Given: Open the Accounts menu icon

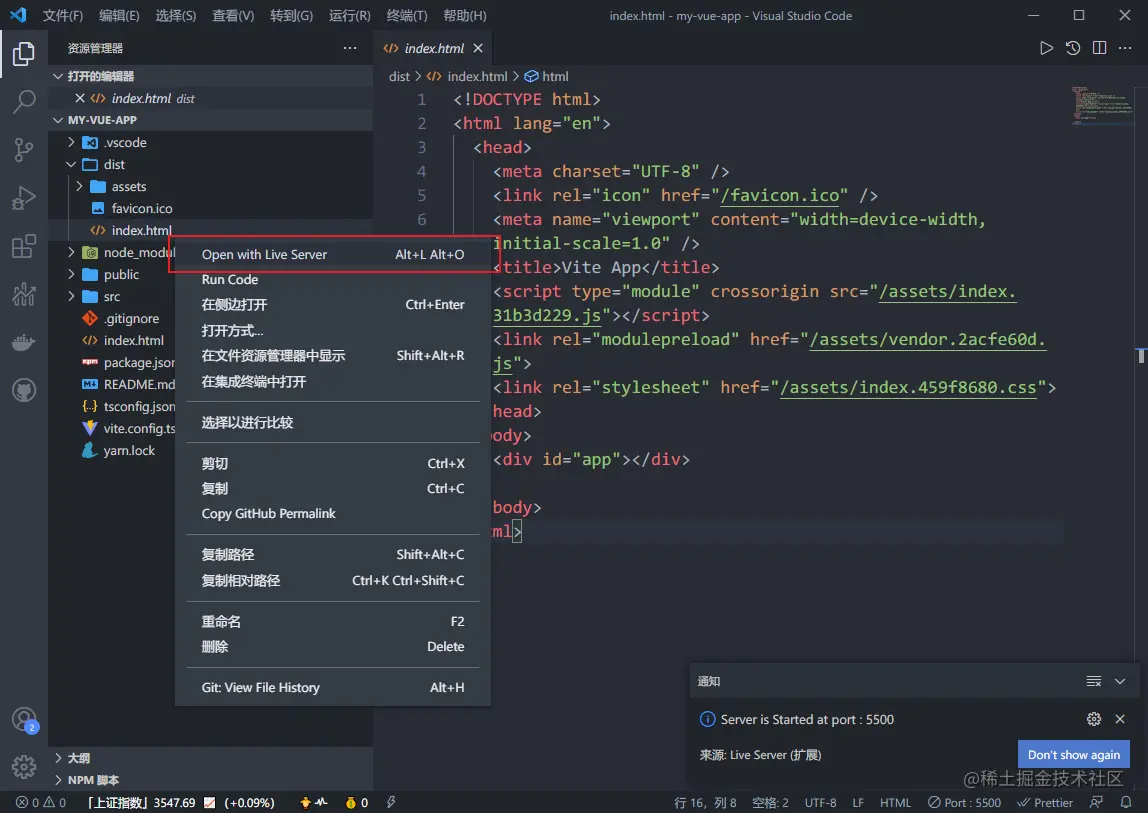Looking at the screenshot, I should (x=23, y=719).
